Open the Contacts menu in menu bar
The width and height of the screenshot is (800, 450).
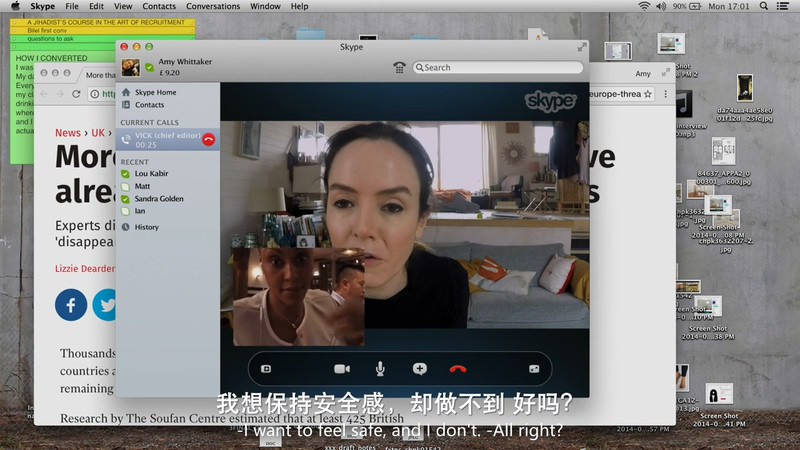[x=159, y=6]
